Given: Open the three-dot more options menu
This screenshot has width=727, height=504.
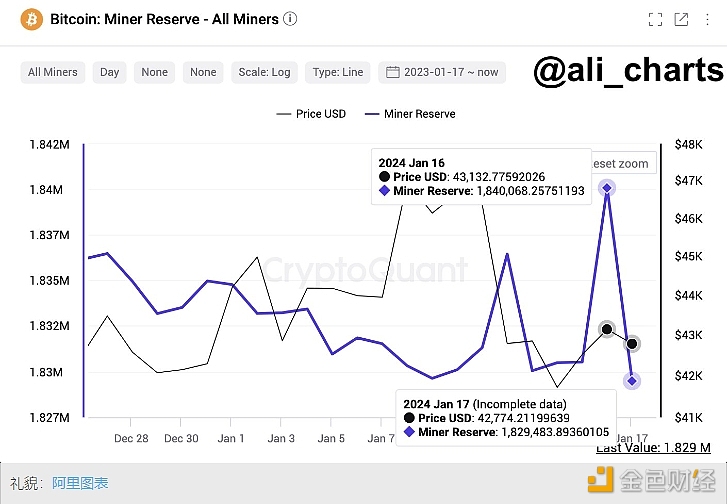Looking at the screenshot, I should (x=707, y=19).
